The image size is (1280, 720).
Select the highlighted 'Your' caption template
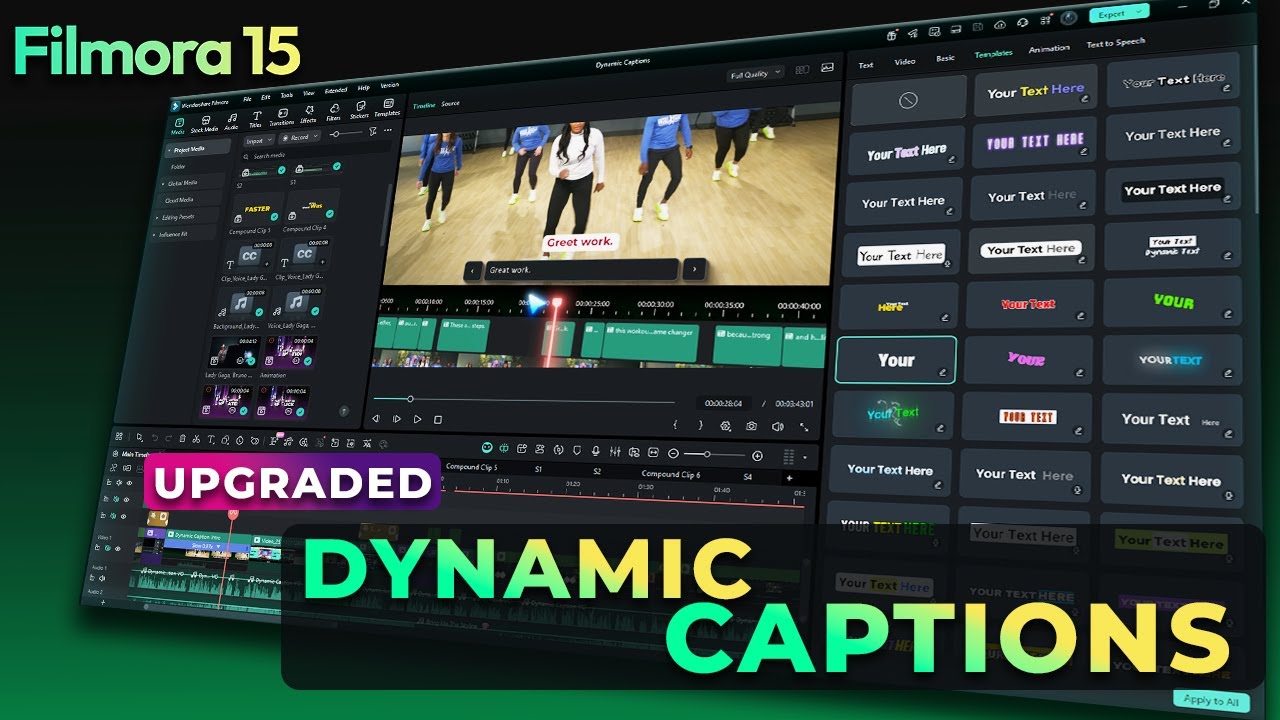[896, 360]
